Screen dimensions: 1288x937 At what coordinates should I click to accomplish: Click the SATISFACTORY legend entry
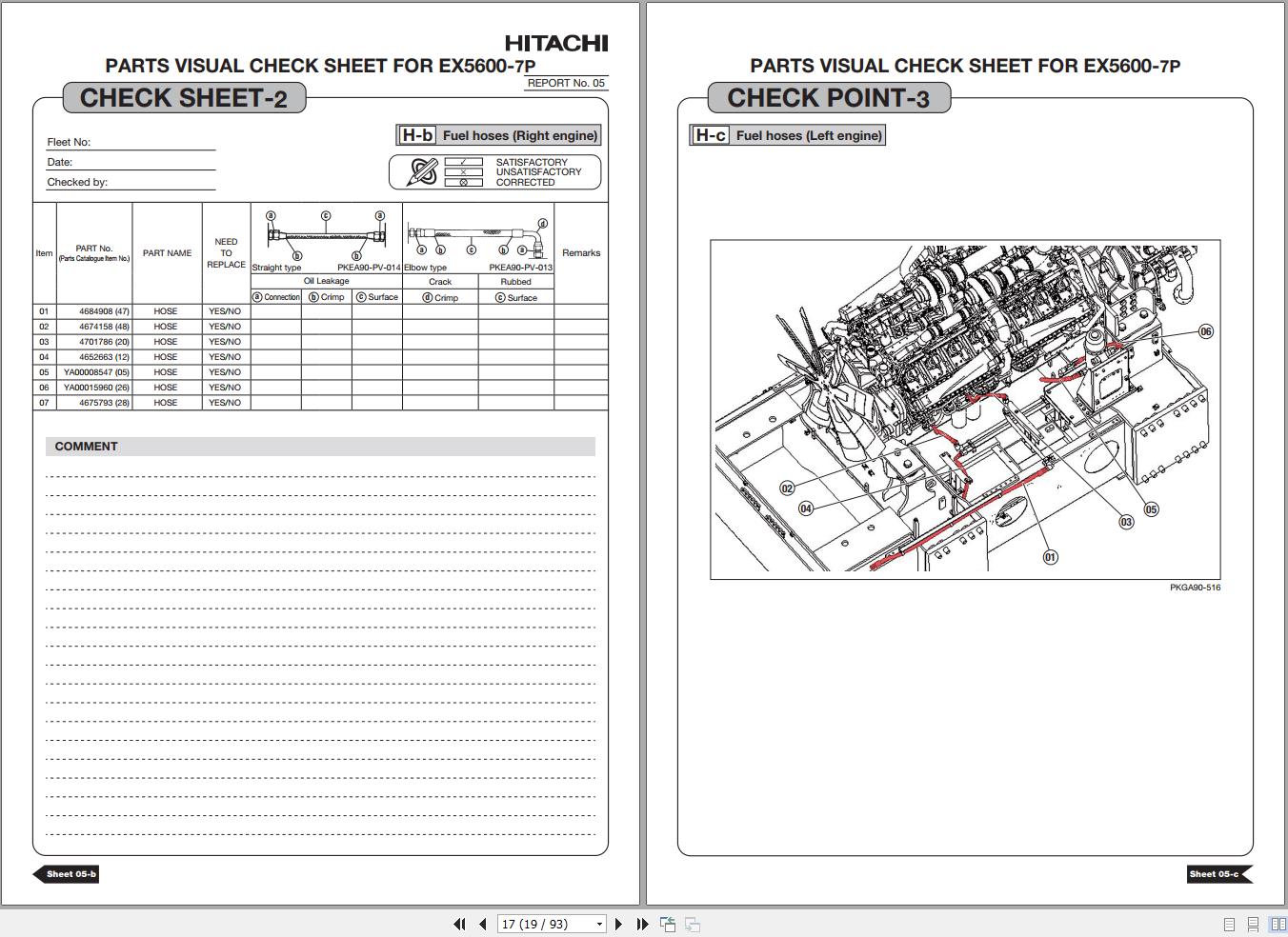pyautogui.click(x=532, y=163)
